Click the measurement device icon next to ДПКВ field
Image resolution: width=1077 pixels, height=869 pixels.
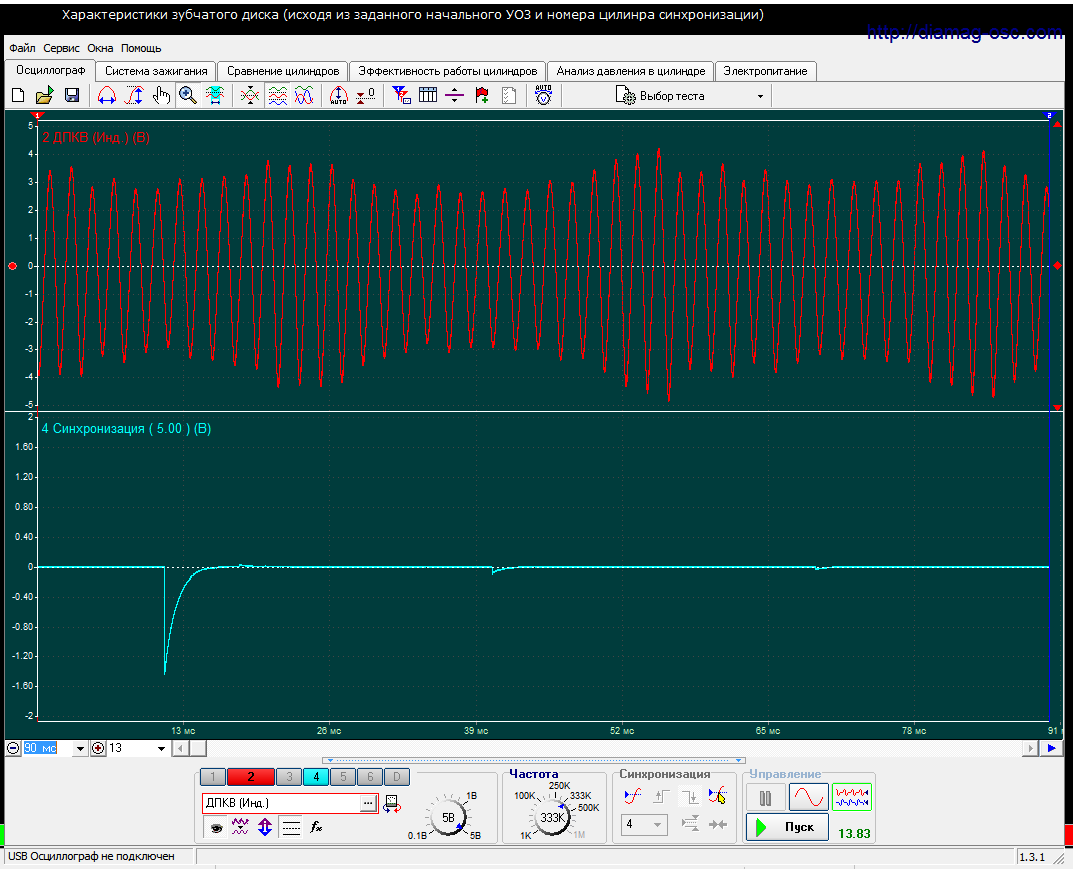[392, 804]
